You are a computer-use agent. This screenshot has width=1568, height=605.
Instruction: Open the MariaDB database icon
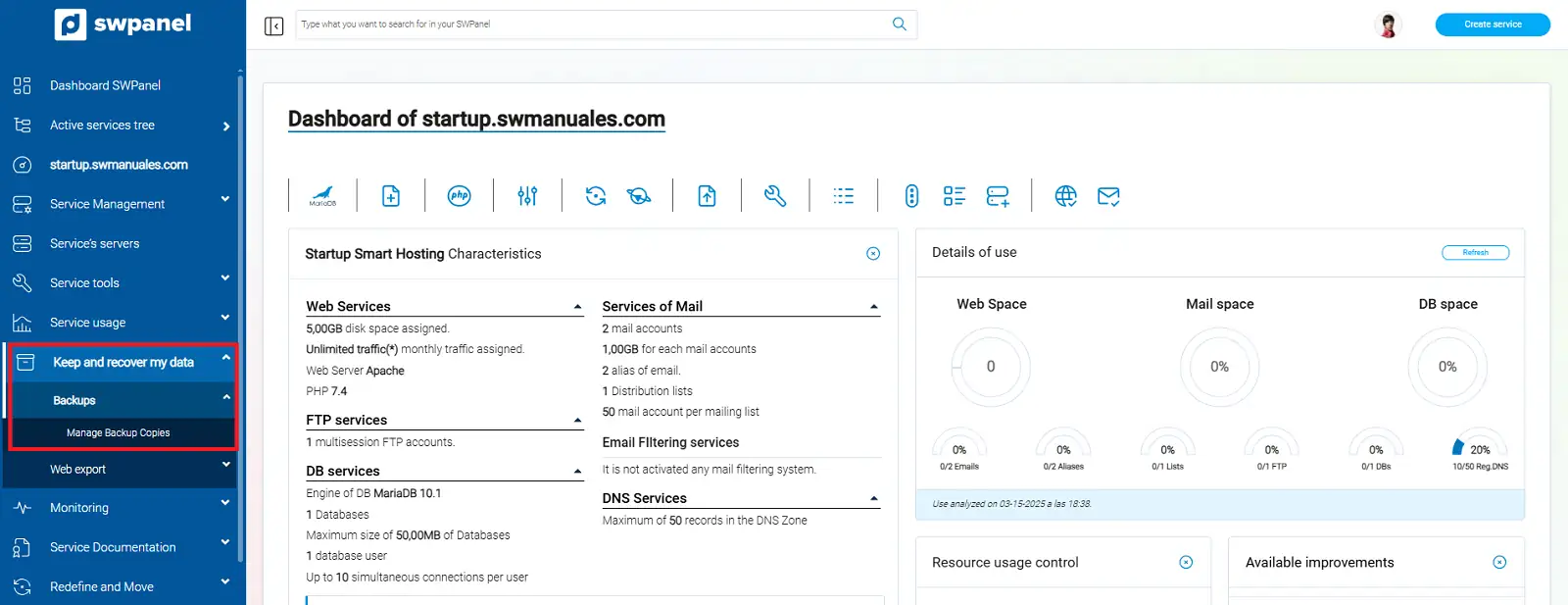click(322, 196)
